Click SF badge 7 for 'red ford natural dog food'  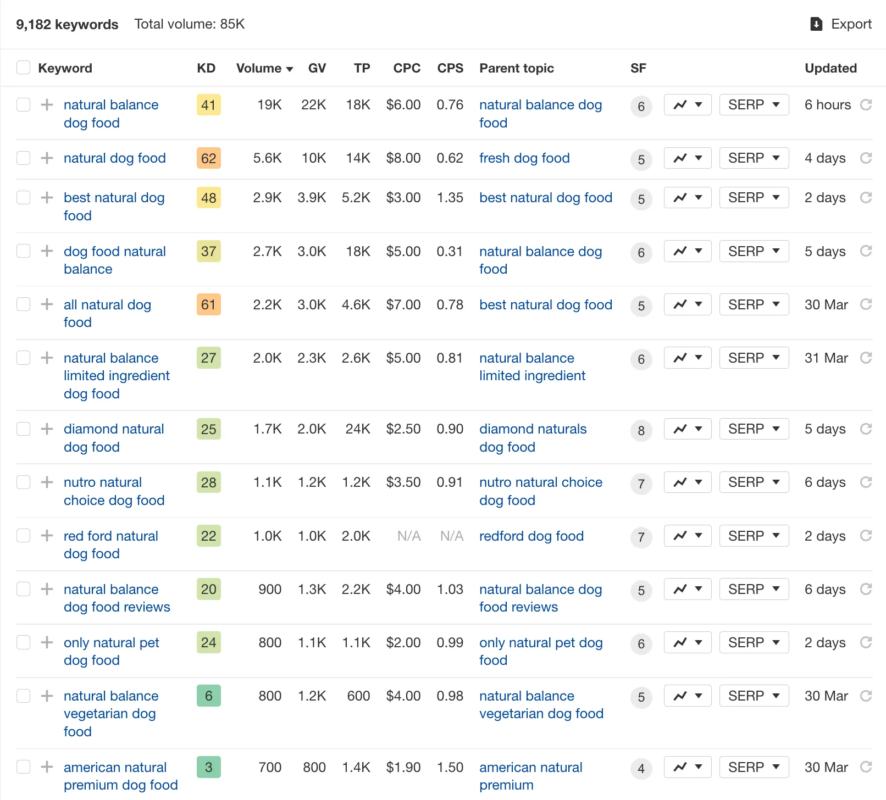point(641,537)
